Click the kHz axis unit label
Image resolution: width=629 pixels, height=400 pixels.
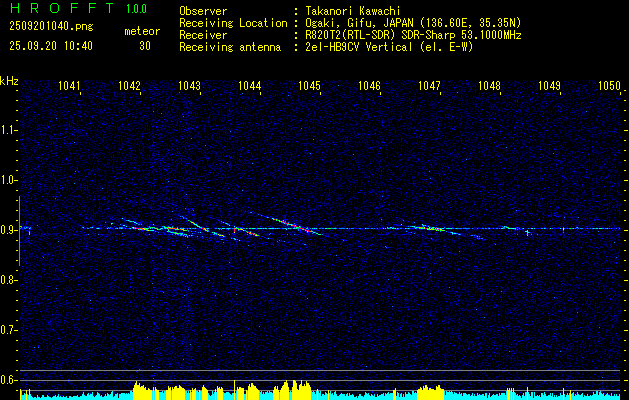click(x=9, y=81)
